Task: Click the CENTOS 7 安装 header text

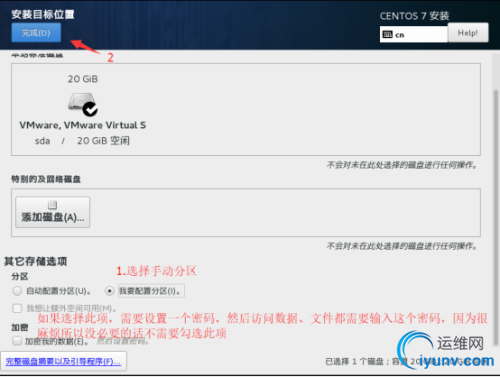Action: point(414,16)
